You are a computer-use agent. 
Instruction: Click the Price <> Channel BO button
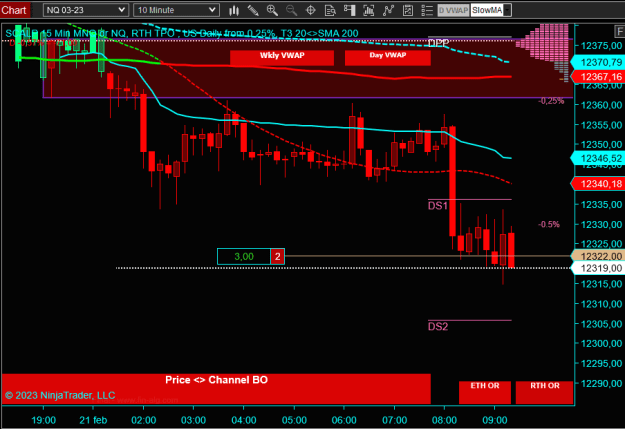[x=216, y=389]
